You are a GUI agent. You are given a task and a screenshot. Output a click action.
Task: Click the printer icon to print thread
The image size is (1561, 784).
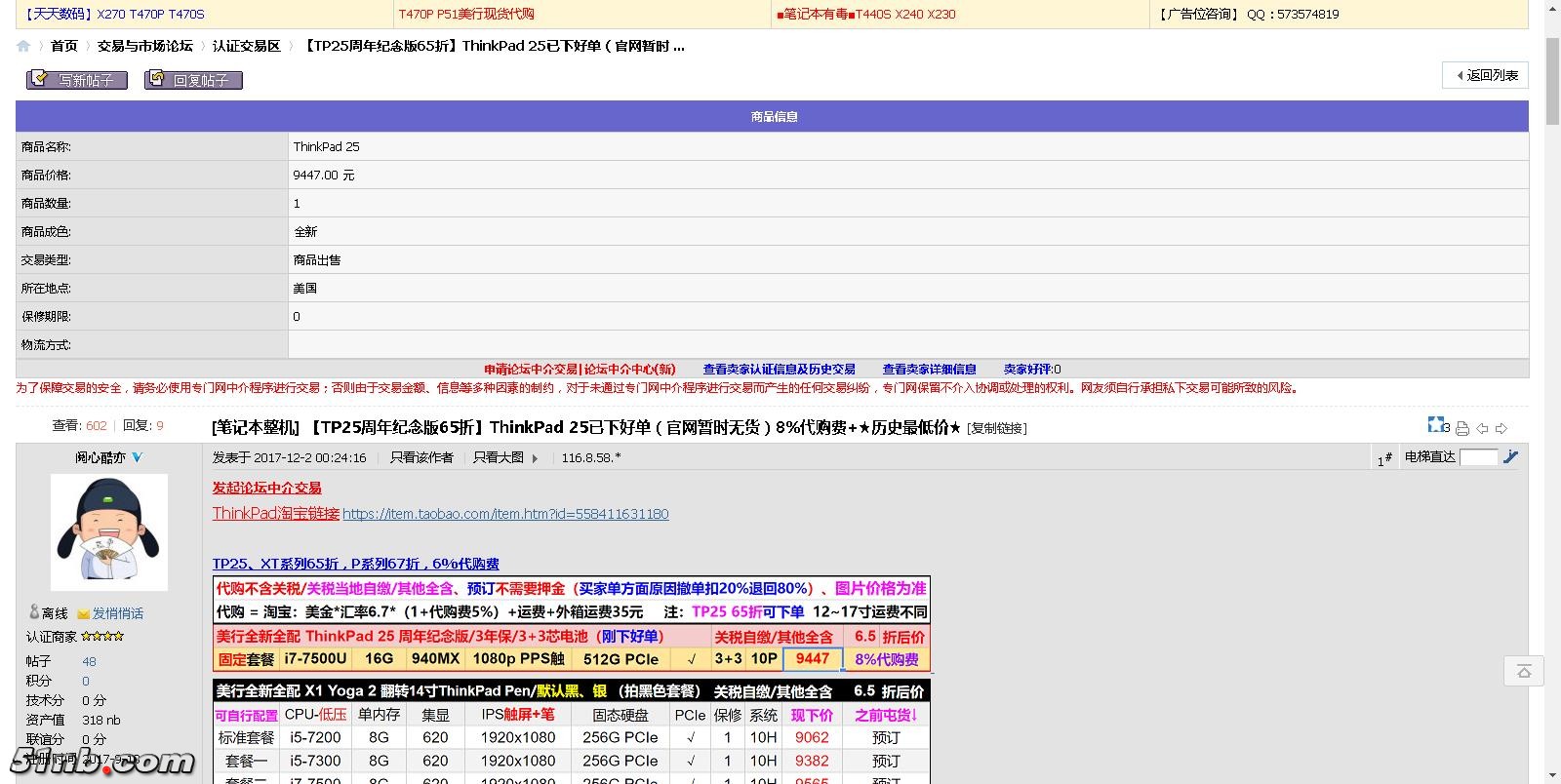[x=1462, y=428]
